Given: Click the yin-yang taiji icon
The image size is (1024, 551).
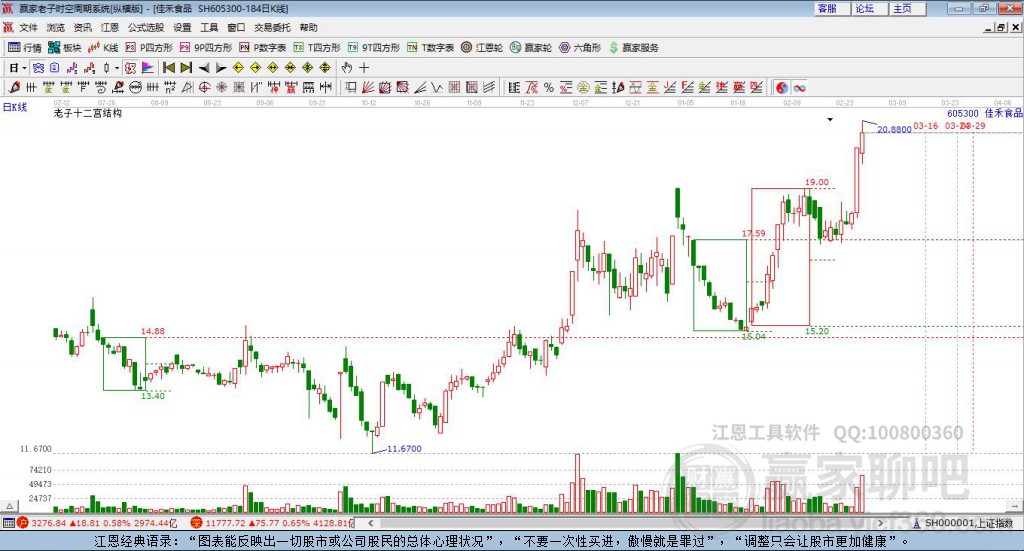Looking at the screenshot, I should click(x=782, y=87).
